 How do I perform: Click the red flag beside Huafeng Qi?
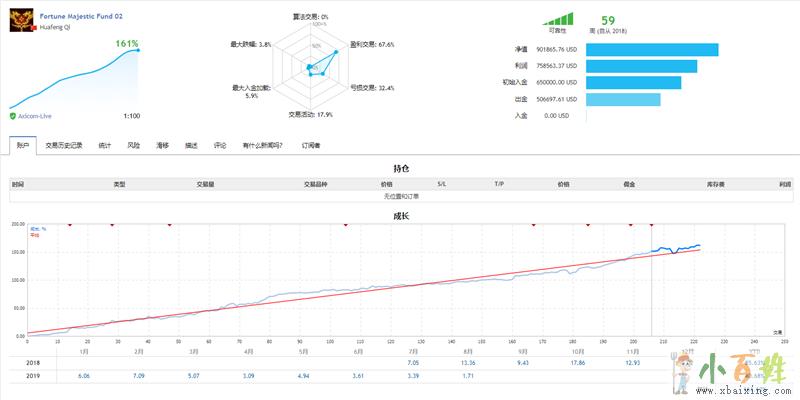tap(35, 28)
